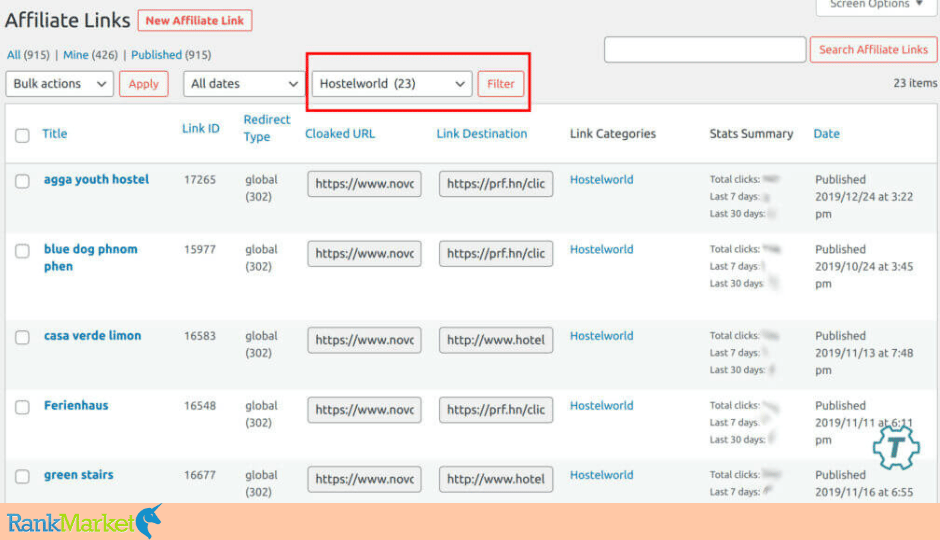
Task: Sort by Link Destination column
Action: coord(481,134)
